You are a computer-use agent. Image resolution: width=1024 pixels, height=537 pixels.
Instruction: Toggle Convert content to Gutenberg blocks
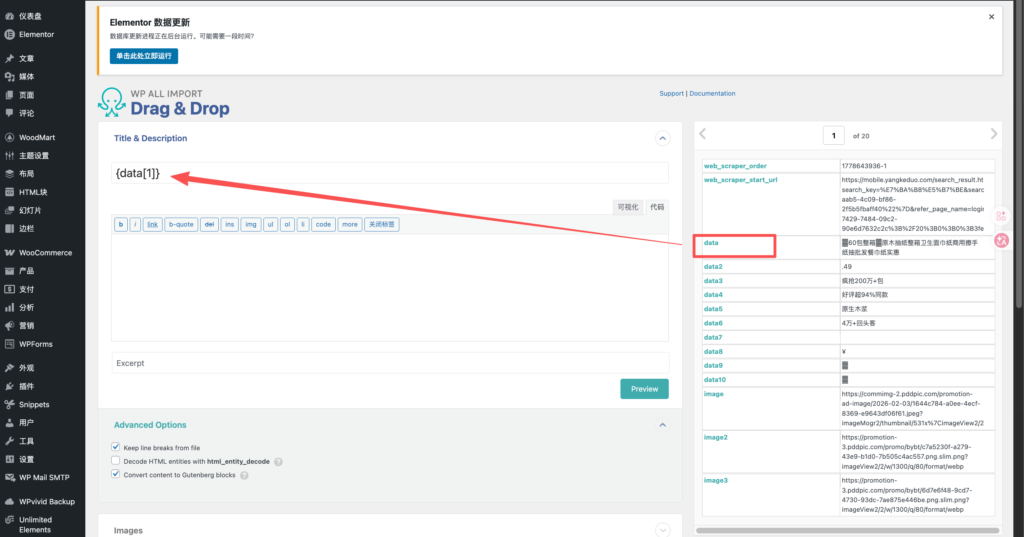point(116,474)
